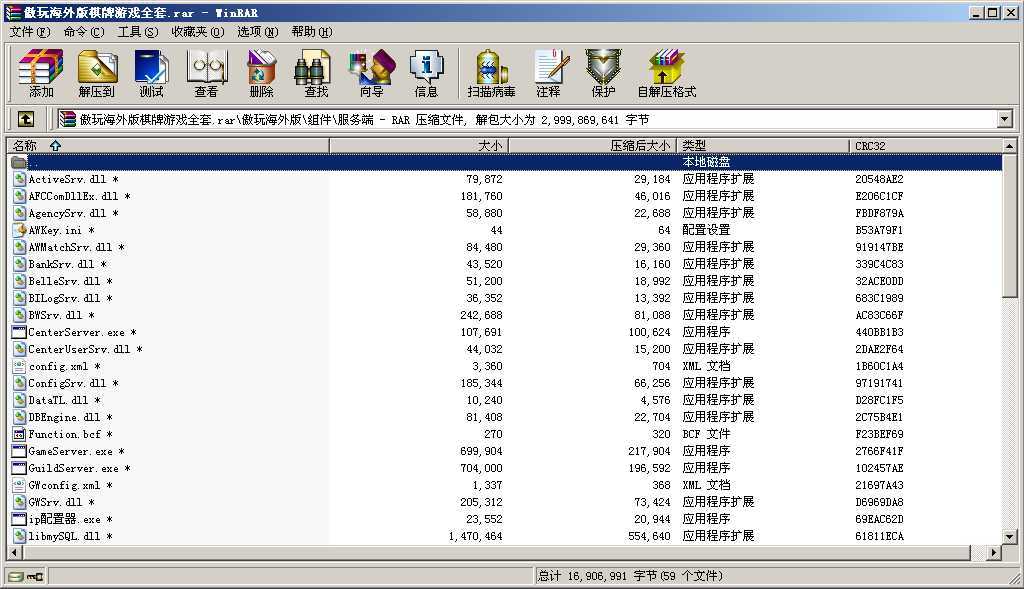
Task: Click the file icon of Function.bcf
Action: [x=19, y=434]
